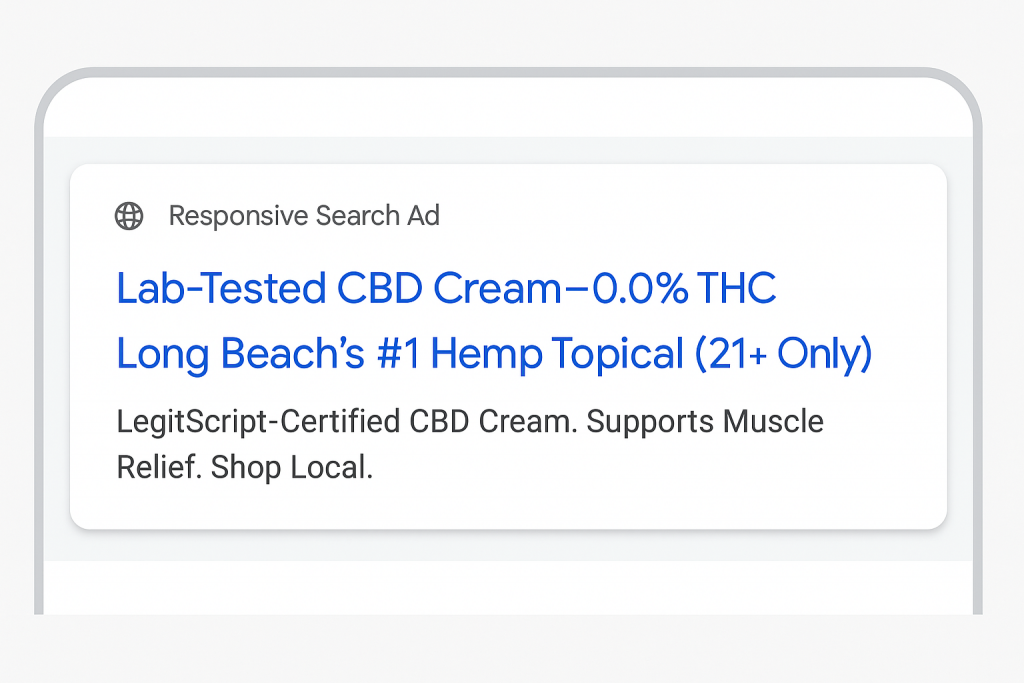1024x683 pixels.
Task: Click '0.0% THC' in the first headline
Action: coord(684,288)
